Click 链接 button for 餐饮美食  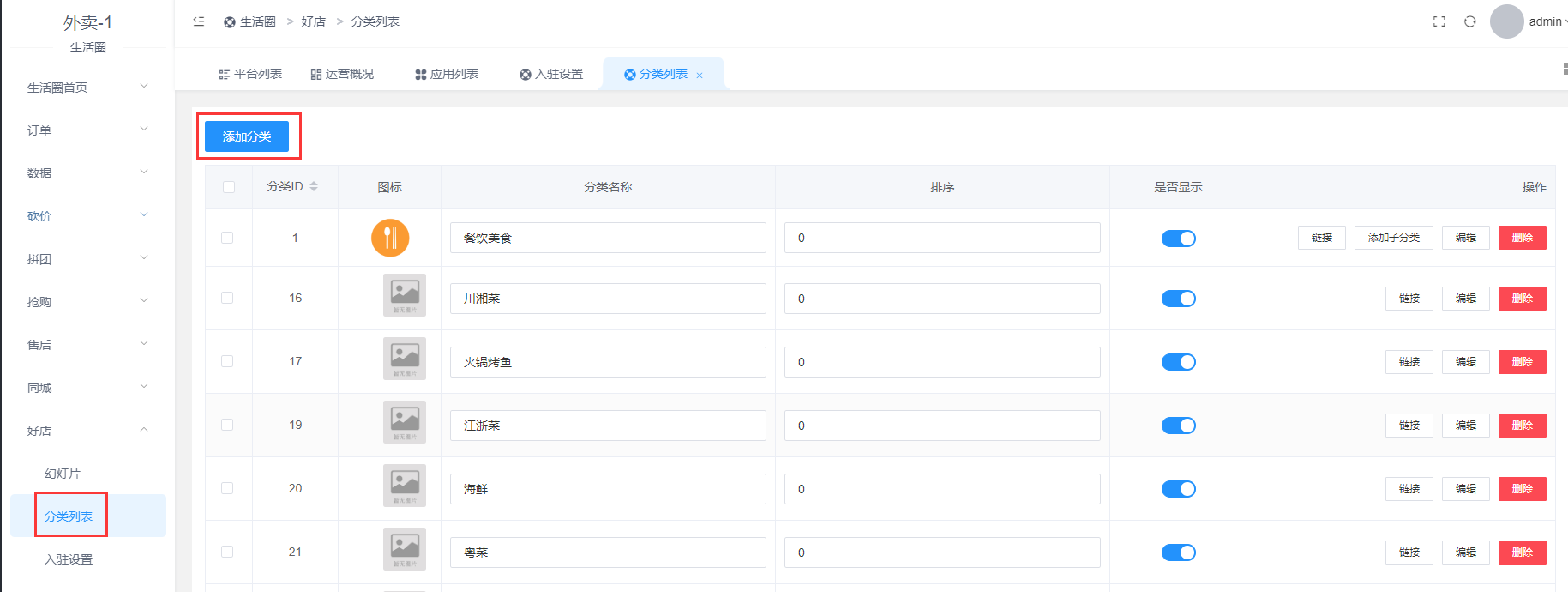tap(1322, 238)
